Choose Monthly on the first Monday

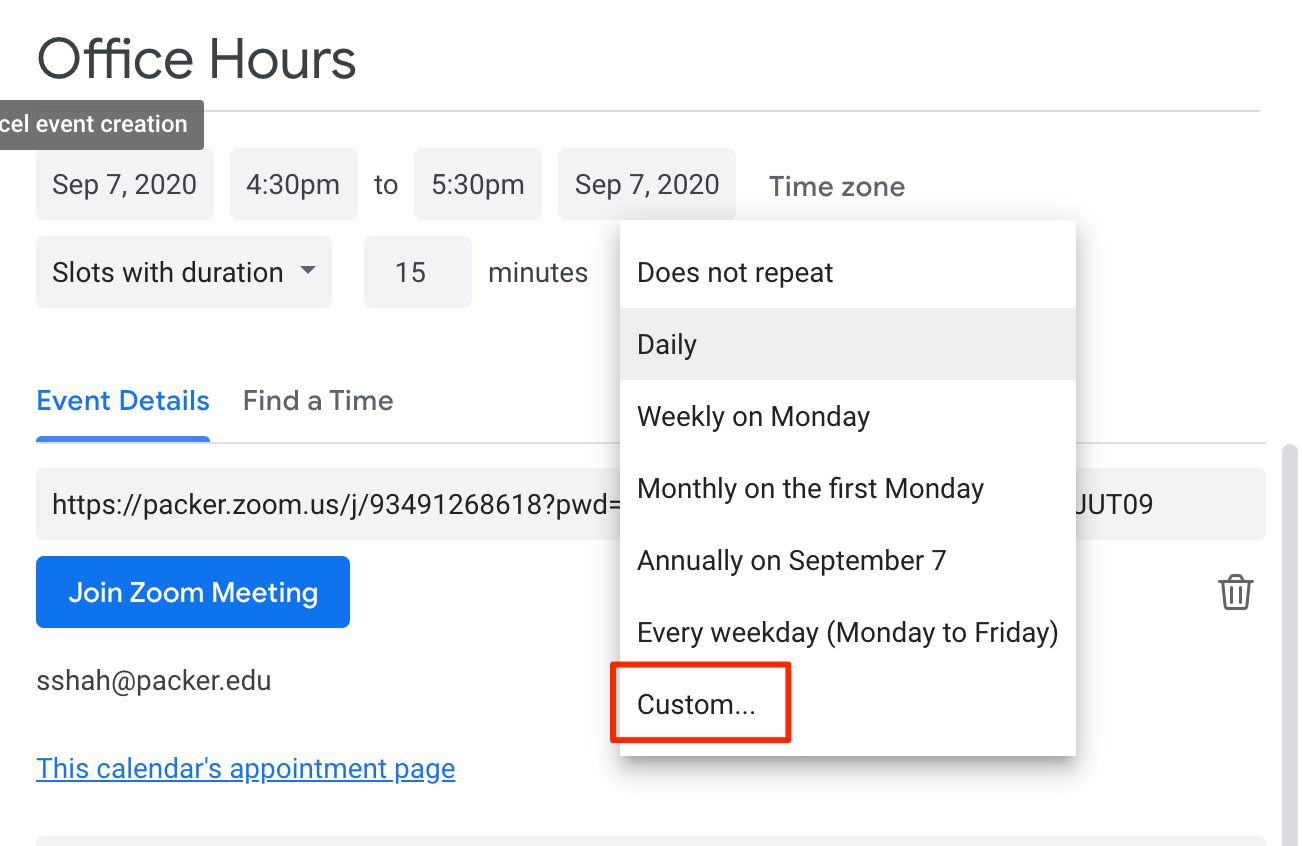[810, 489]
